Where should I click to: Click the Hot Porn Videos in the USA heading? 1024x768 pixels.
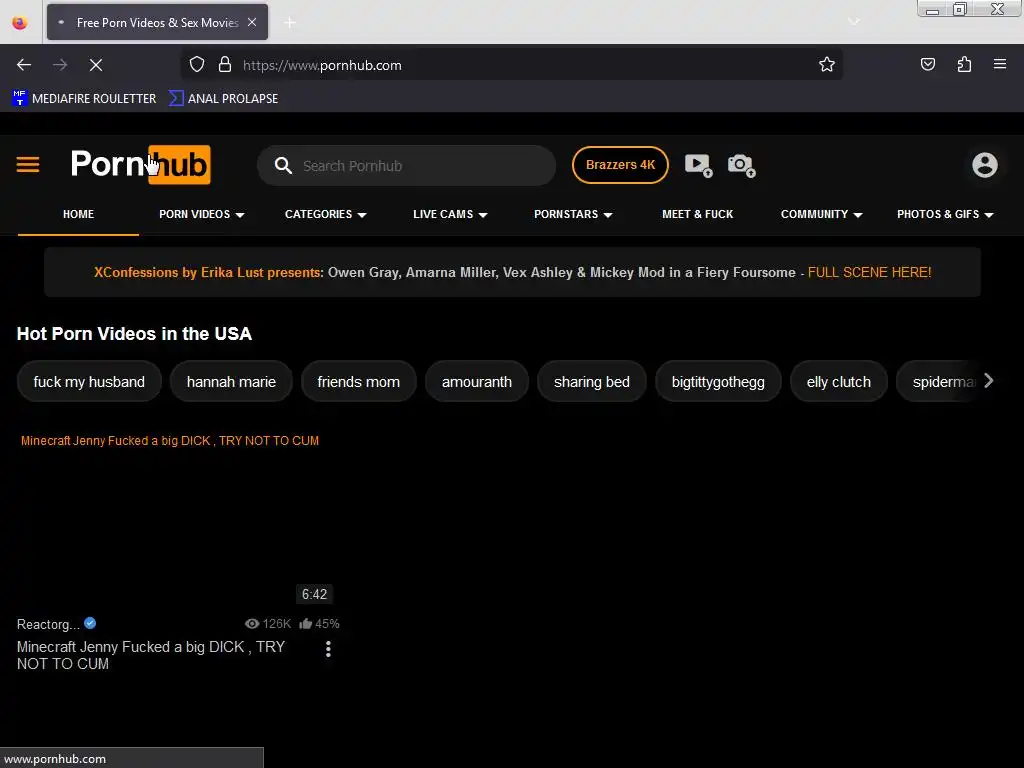(x=134, y=334)
